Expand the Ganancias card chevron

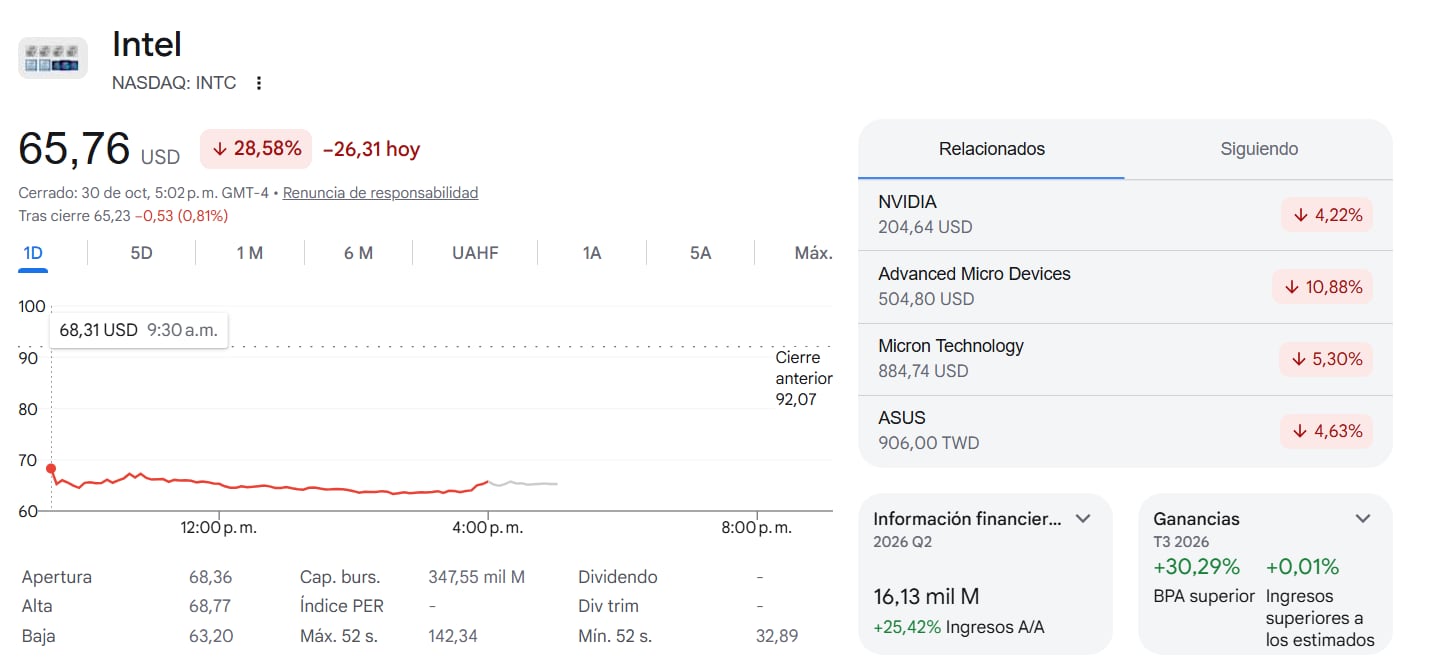[x=1362, y=518]
